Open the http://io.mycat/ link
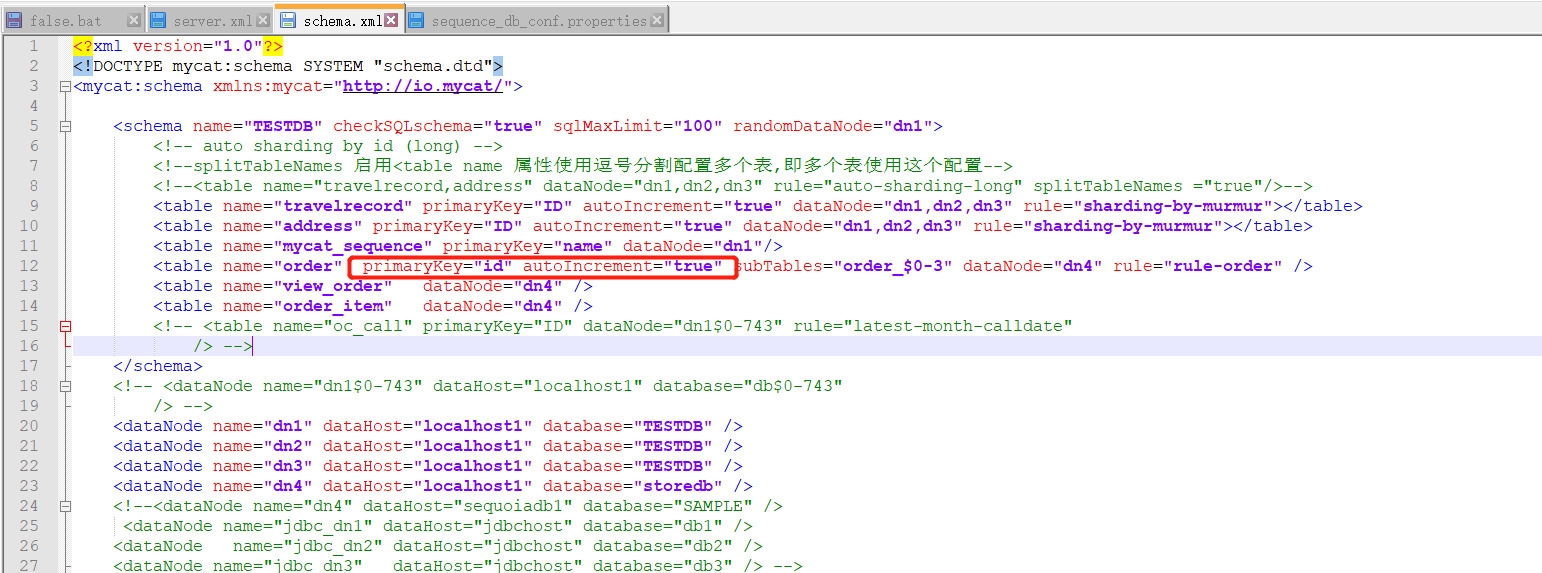Image resolution: width=1542 pixels, height=573 pixels. (423, 86)
